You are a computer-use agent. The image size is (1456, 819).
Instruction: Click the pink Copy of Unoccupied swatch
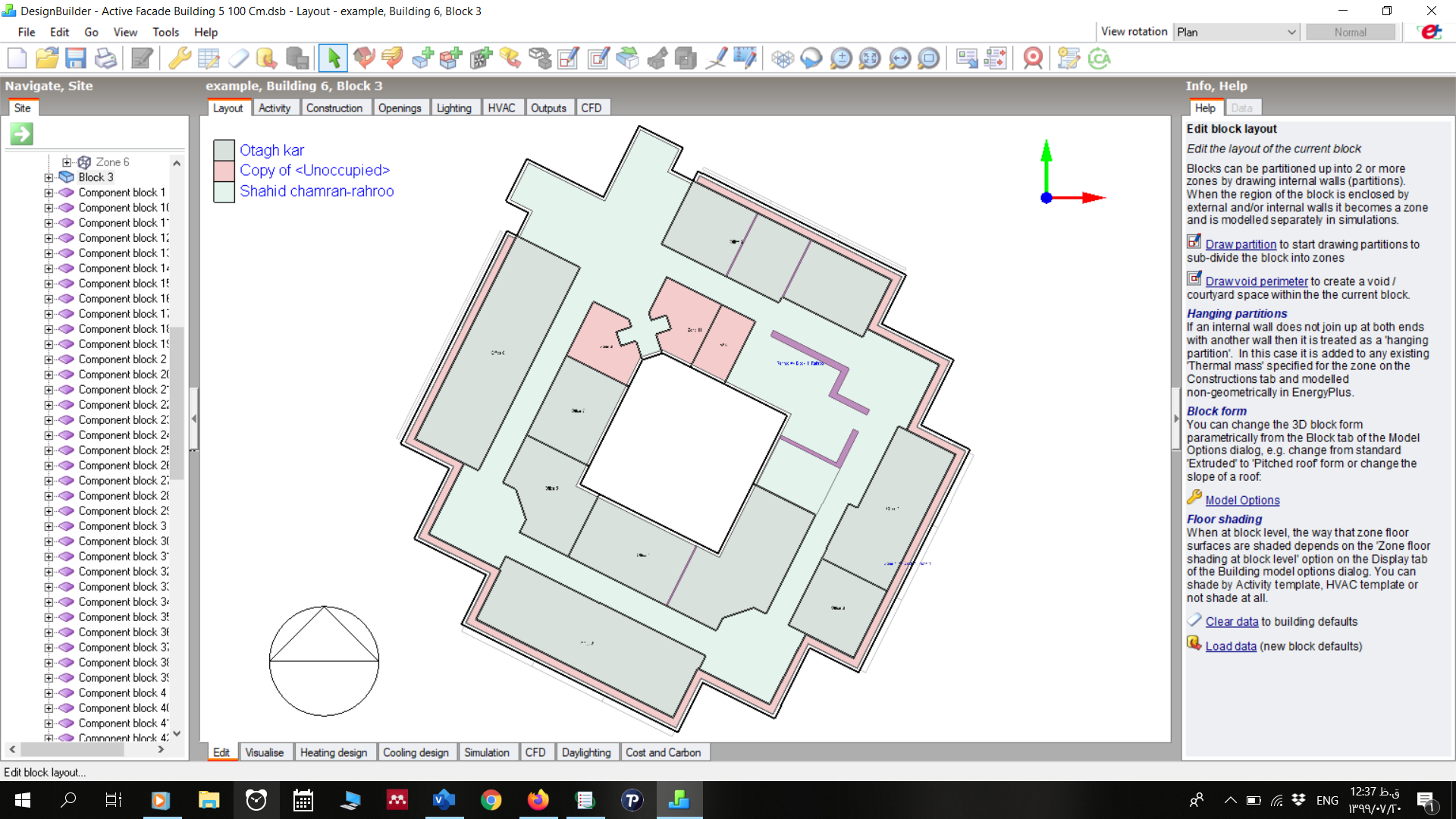coord(224,171)
